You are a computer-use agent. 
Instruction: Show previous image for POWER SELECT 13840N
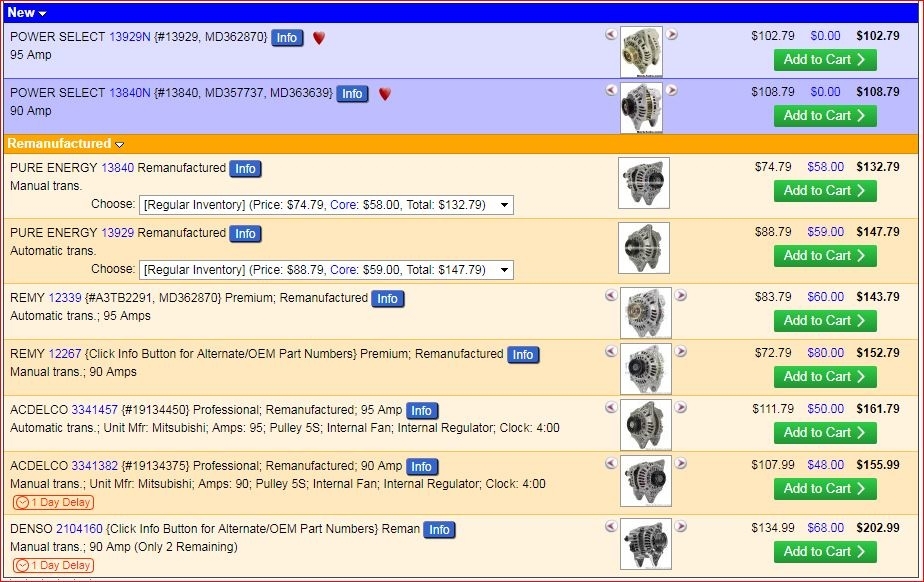tap(611, 90)
